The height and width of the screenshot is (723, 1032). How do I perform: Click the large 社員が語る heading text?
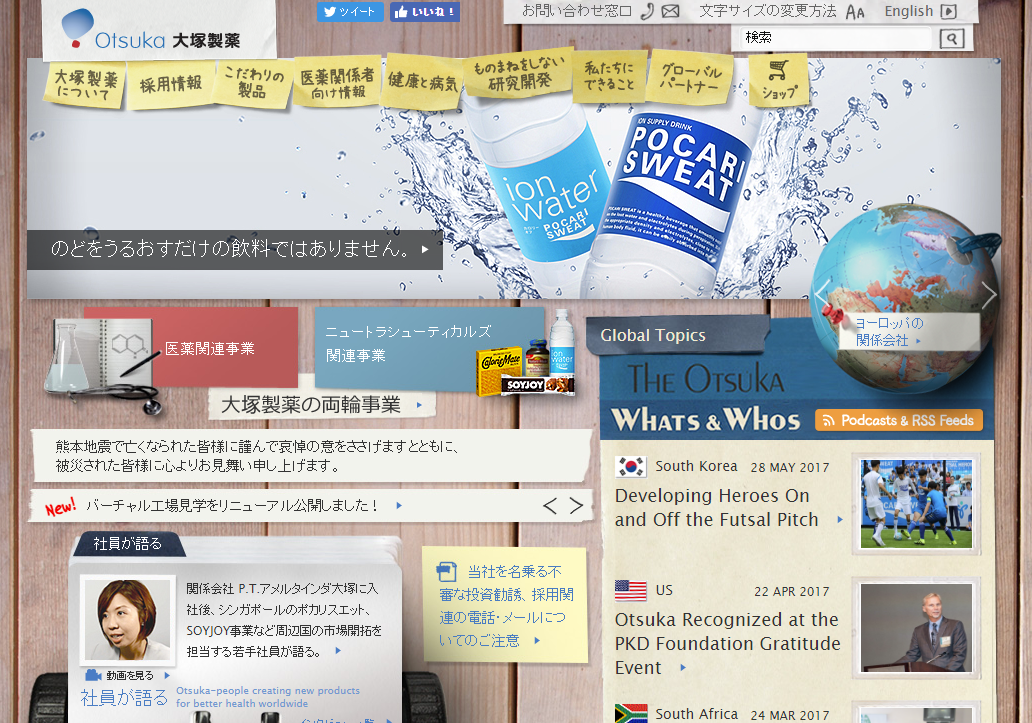[124, 697]
